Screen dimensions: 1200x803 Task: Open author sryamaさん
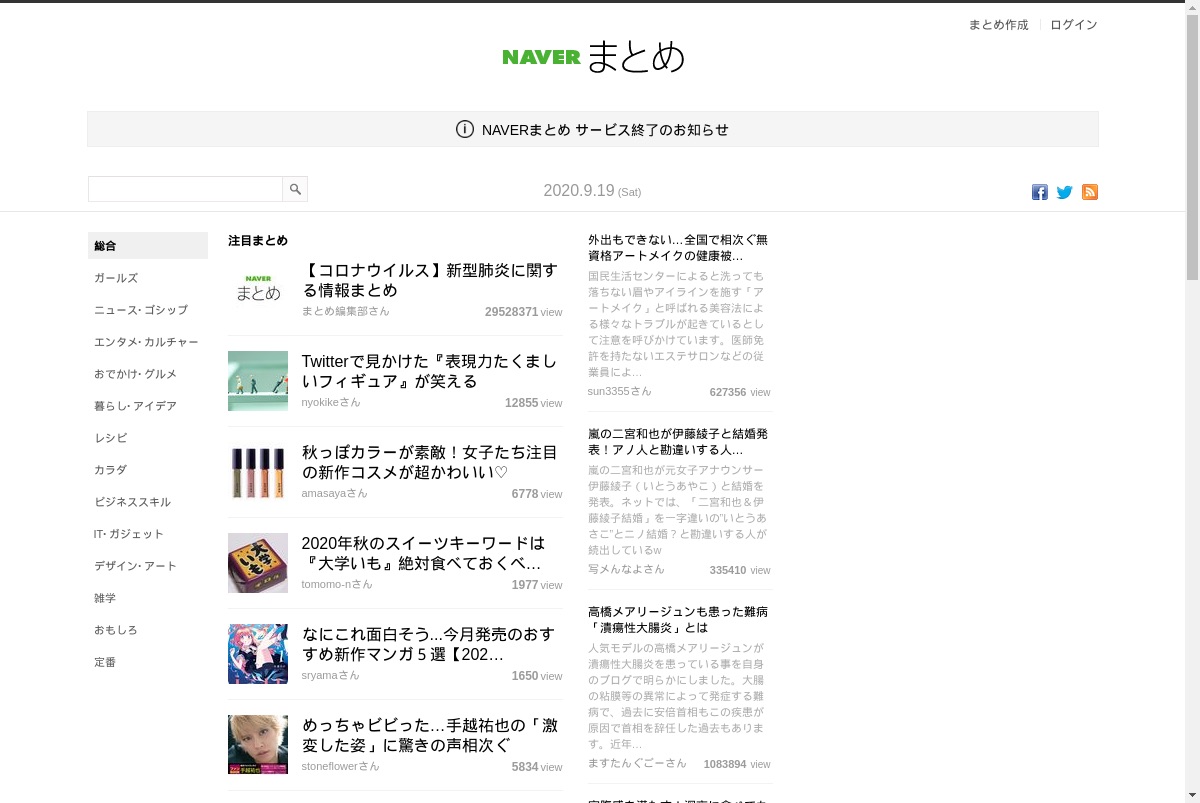tap(331, 675)
